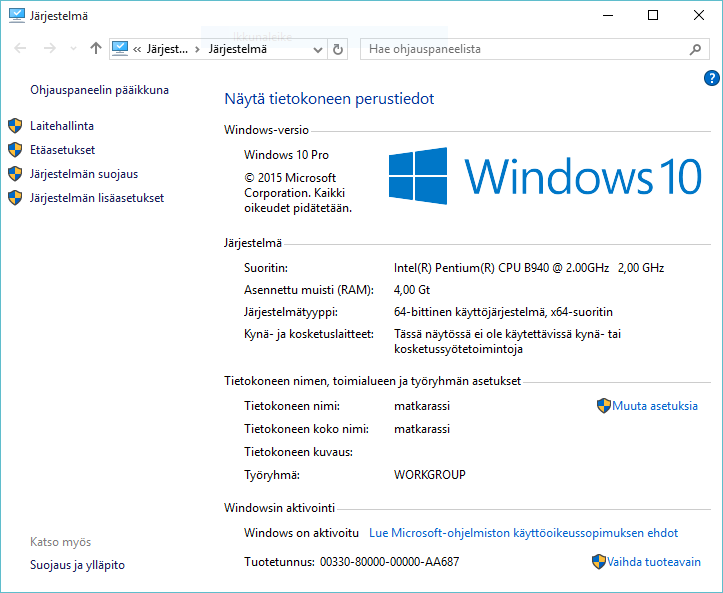The height and width of the screenshot is (593, 723).
Task: Click product ID '00330-80000-00000-AA687'
Action: tap(390, 562)
